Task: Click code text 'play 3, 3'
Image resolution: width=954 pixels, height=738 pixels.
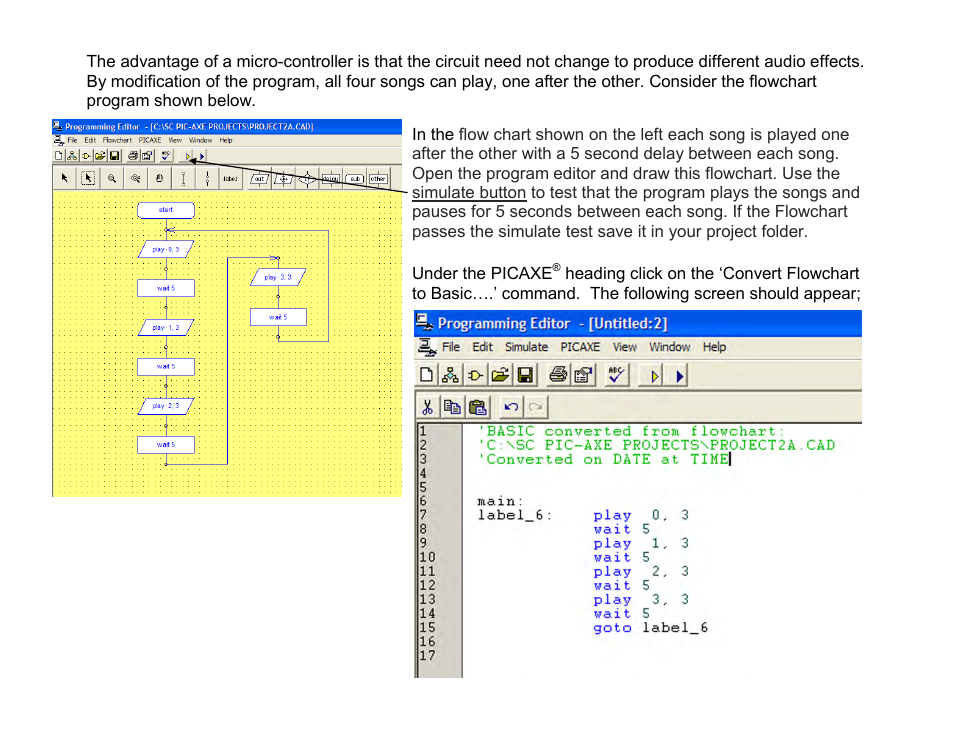Action: tap(641, 599)
